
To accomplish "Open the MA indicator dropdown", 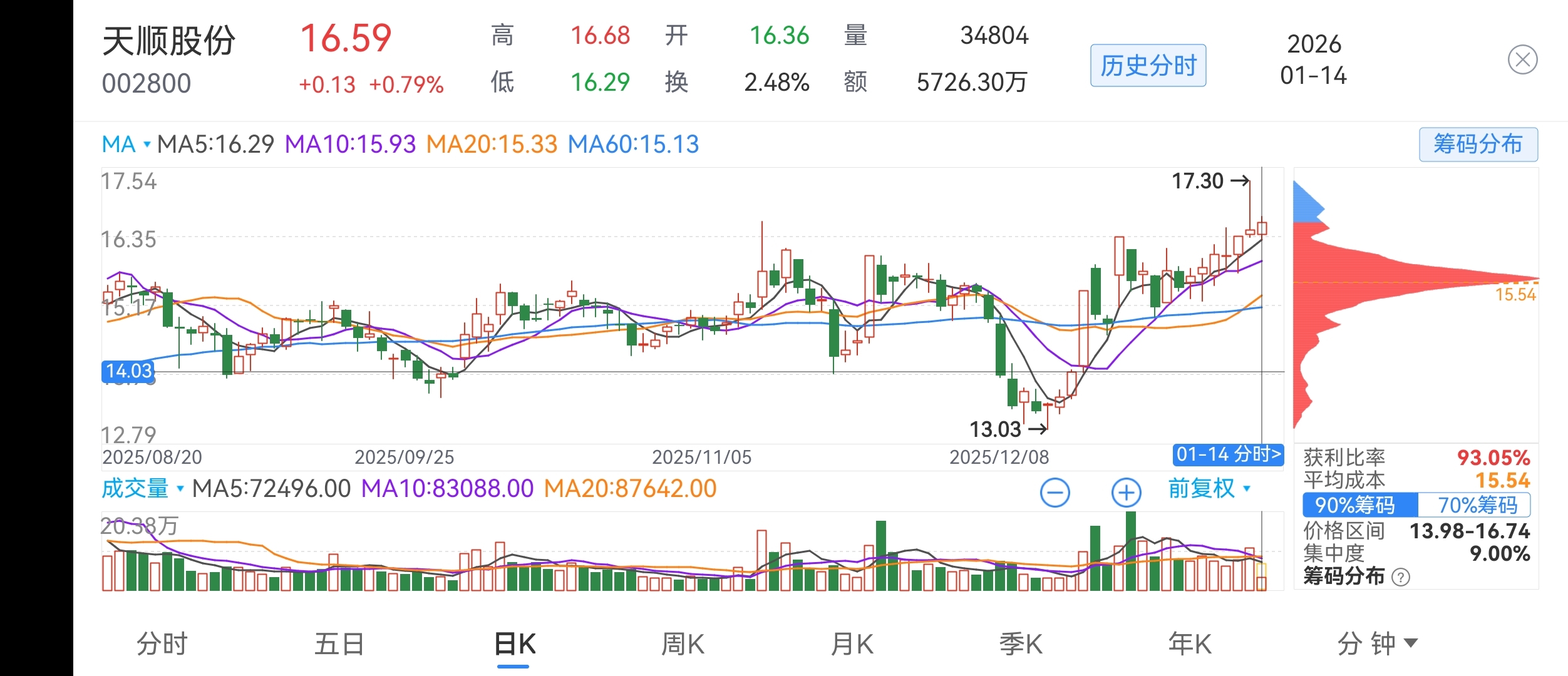I will (126, 145).
